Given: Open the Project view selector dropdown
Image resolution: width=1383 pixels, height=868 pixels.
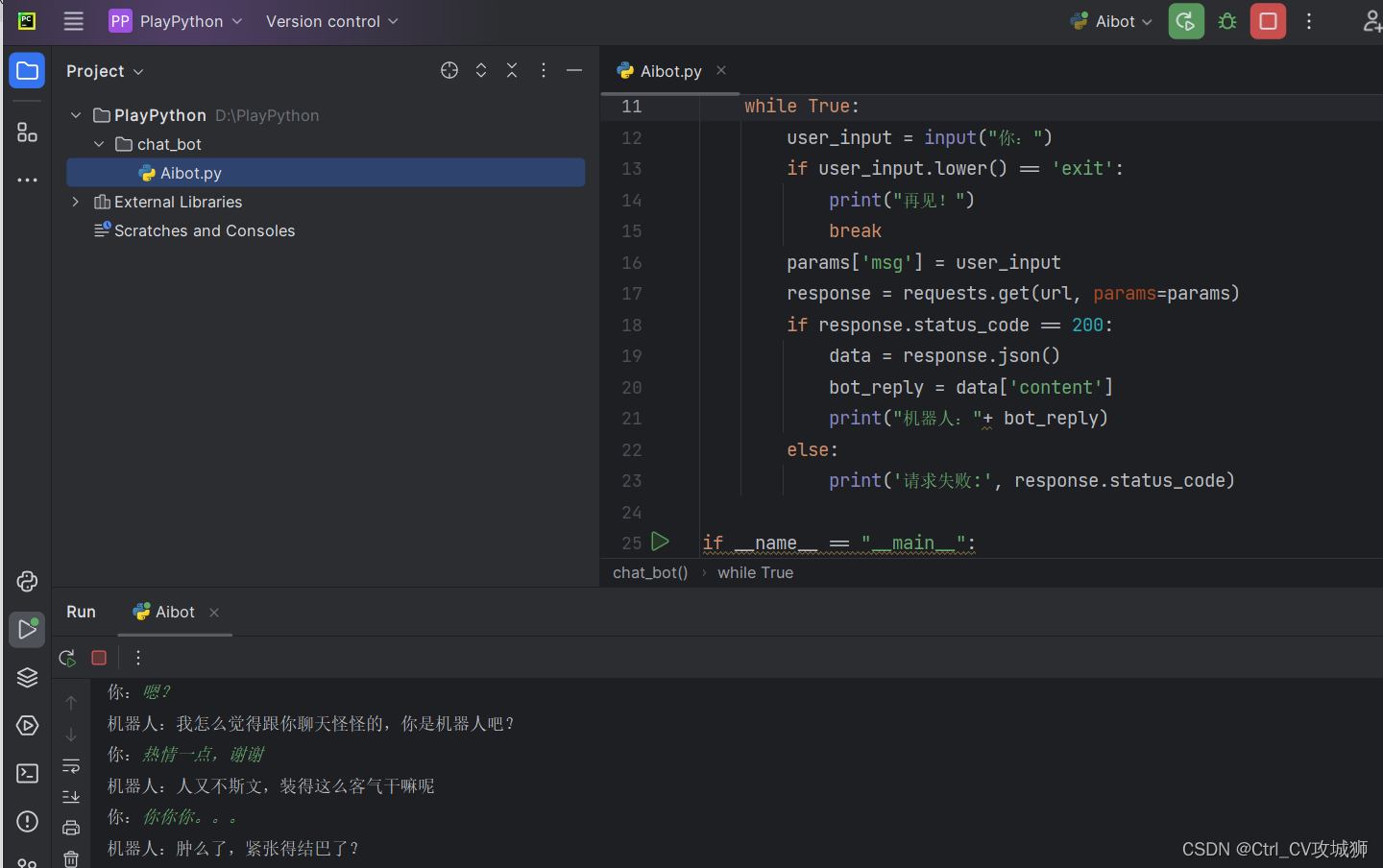Looking at the screenshot, I should (105, 71).
